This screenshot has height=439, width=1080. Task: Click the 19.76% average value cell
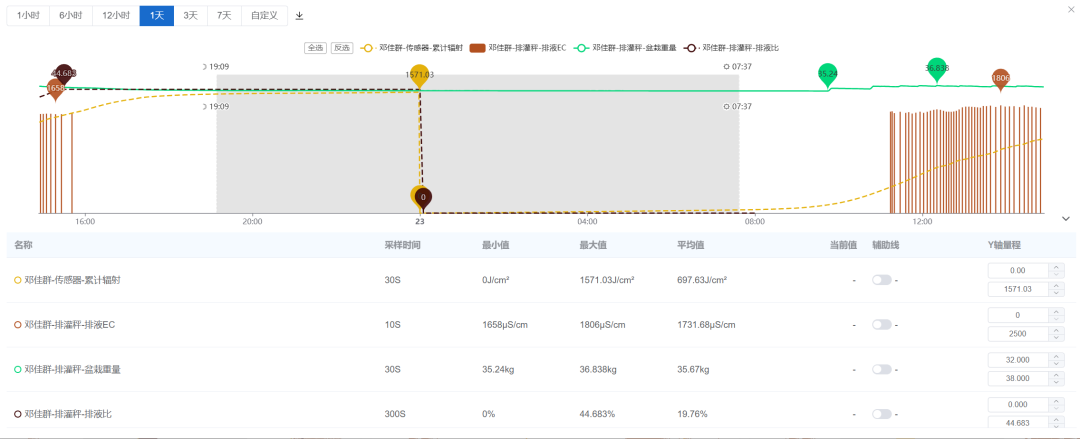[692, 414]
